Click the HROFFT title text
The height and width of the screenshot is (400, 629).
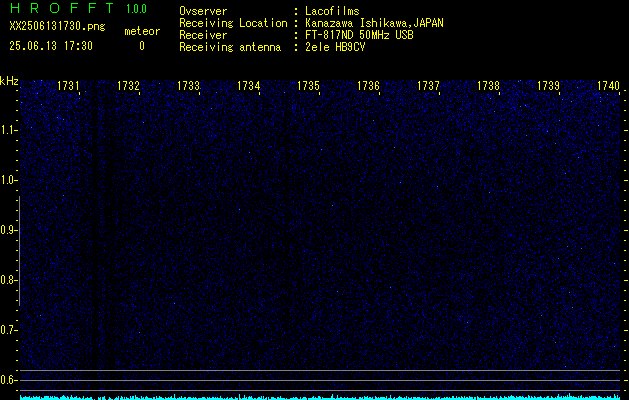pos(61,8)
